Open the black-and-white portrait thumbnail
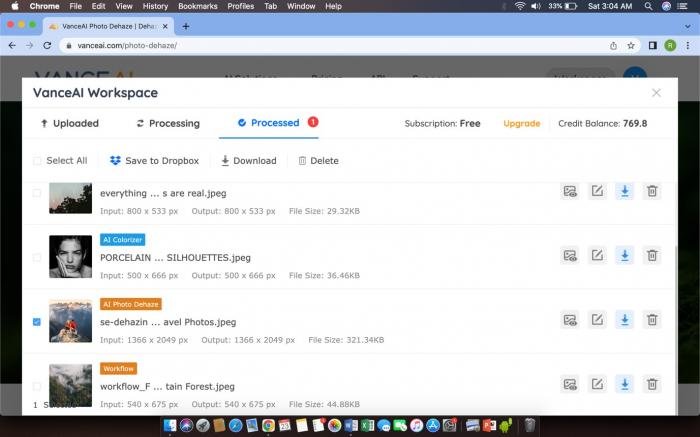This screenshot has width=700, height=437. [x=71, y=257]
